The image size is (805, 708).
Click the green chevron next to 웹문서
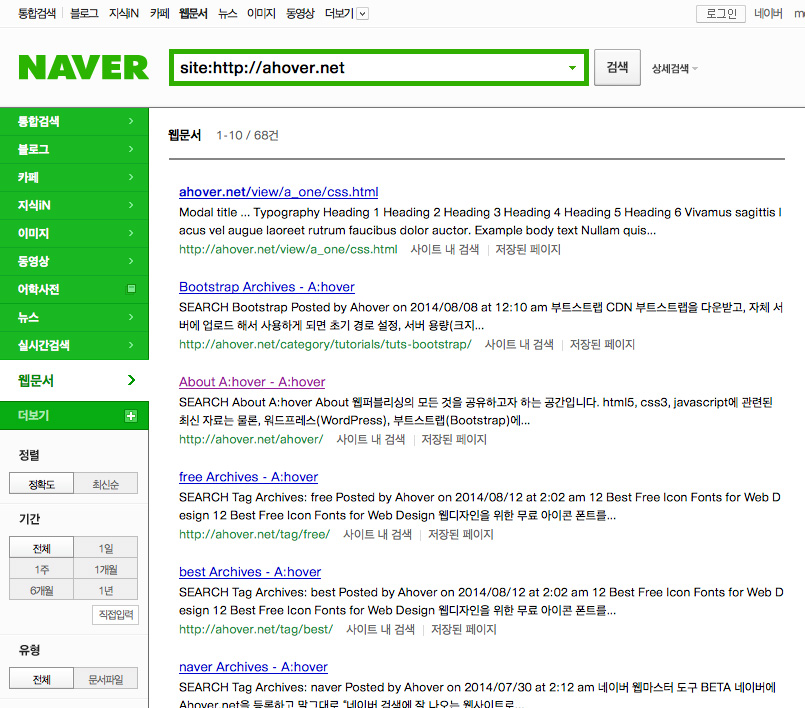tap(131, 380)
